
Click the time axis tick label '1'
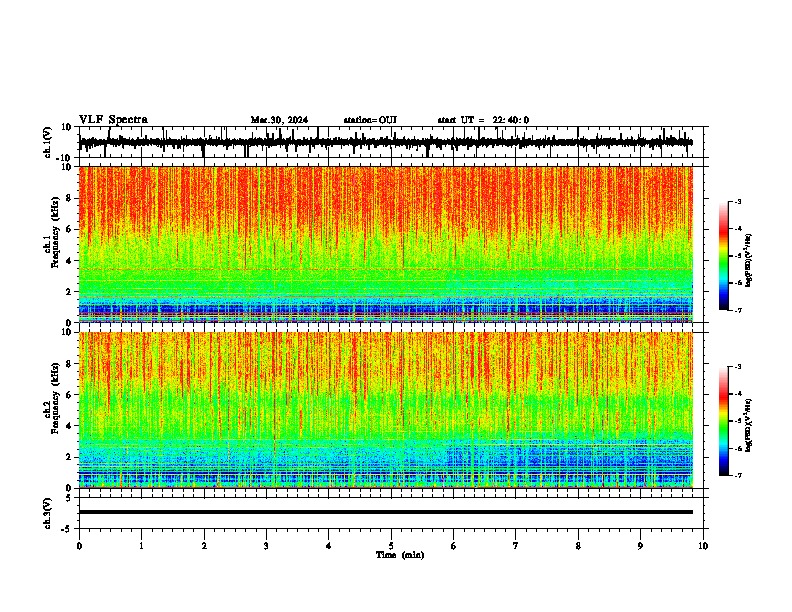tap(141, 546)
